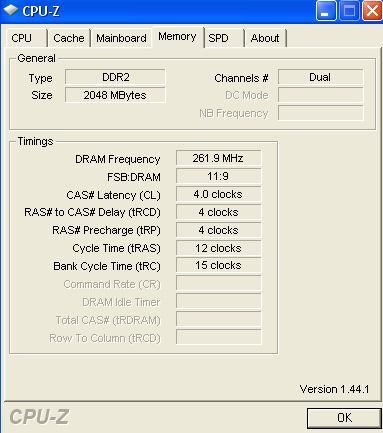This screenshot has width=383, height=433.
Task: Select the Mainboard tab
Action: [x=121, y=38]
